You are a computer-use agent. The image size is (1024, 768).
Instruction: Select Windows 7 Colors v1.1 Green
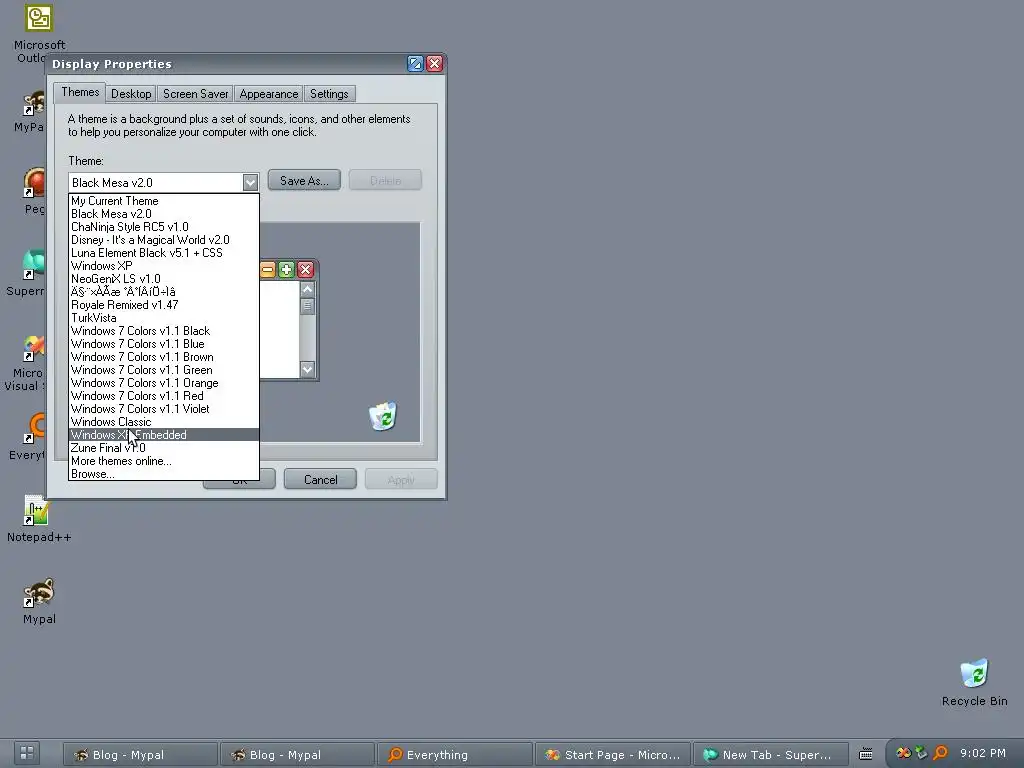click(x=164, y=370)
